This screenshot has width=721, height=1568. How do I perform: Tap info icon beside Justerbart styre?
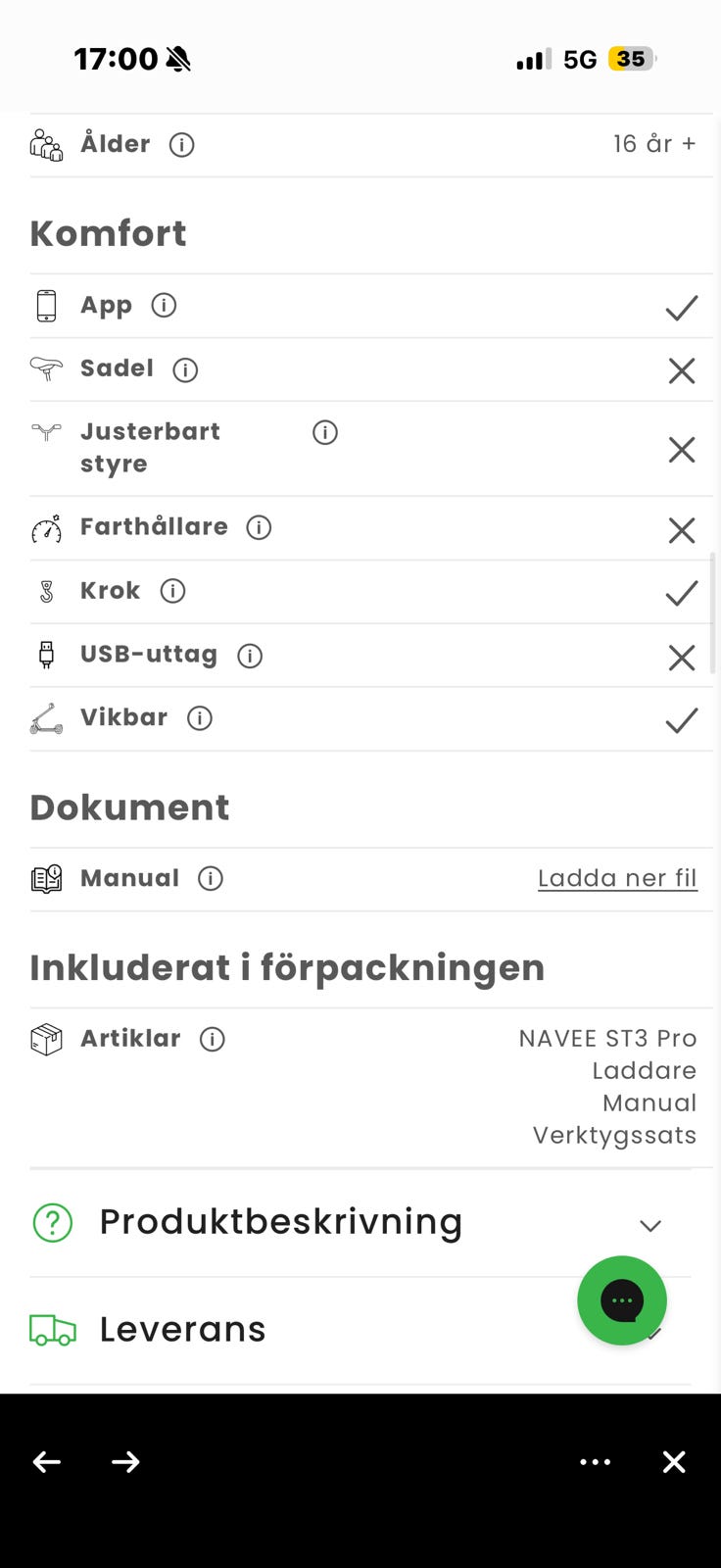[x=324, y=432]
